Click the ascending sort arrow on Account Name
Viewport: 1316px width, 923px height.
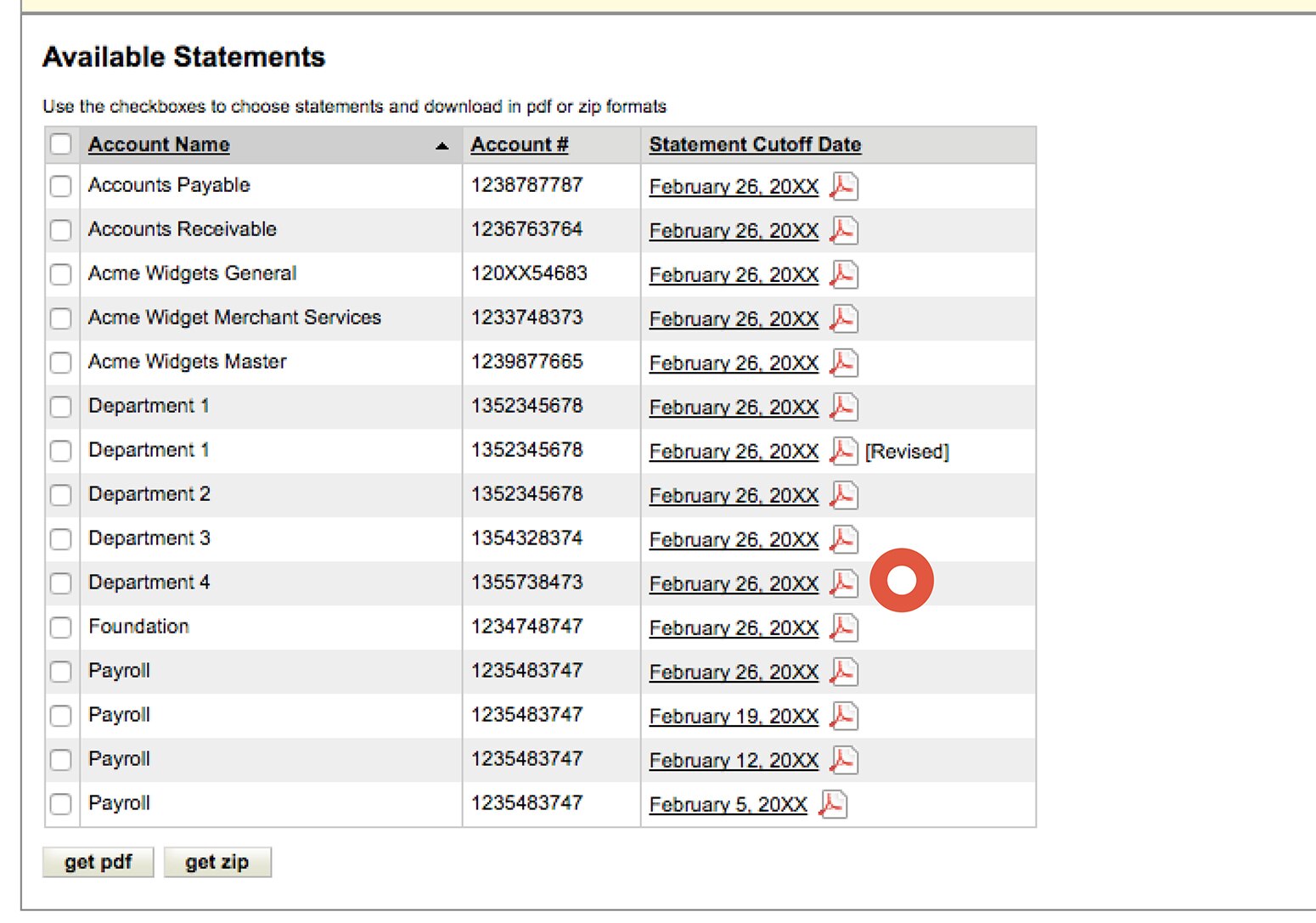(x=442, y=145)
